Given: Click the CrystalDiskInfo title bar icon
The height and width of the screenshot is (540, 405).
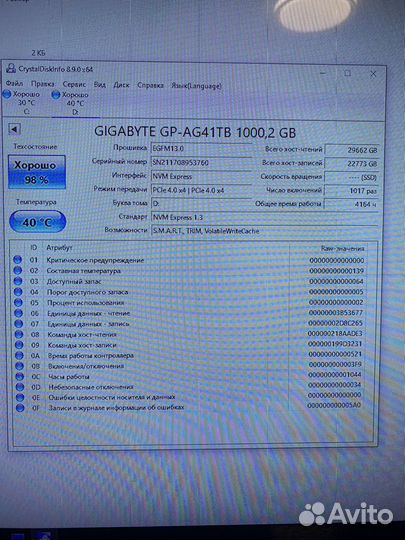Looking at the screenshot, I should pos(11,68).
